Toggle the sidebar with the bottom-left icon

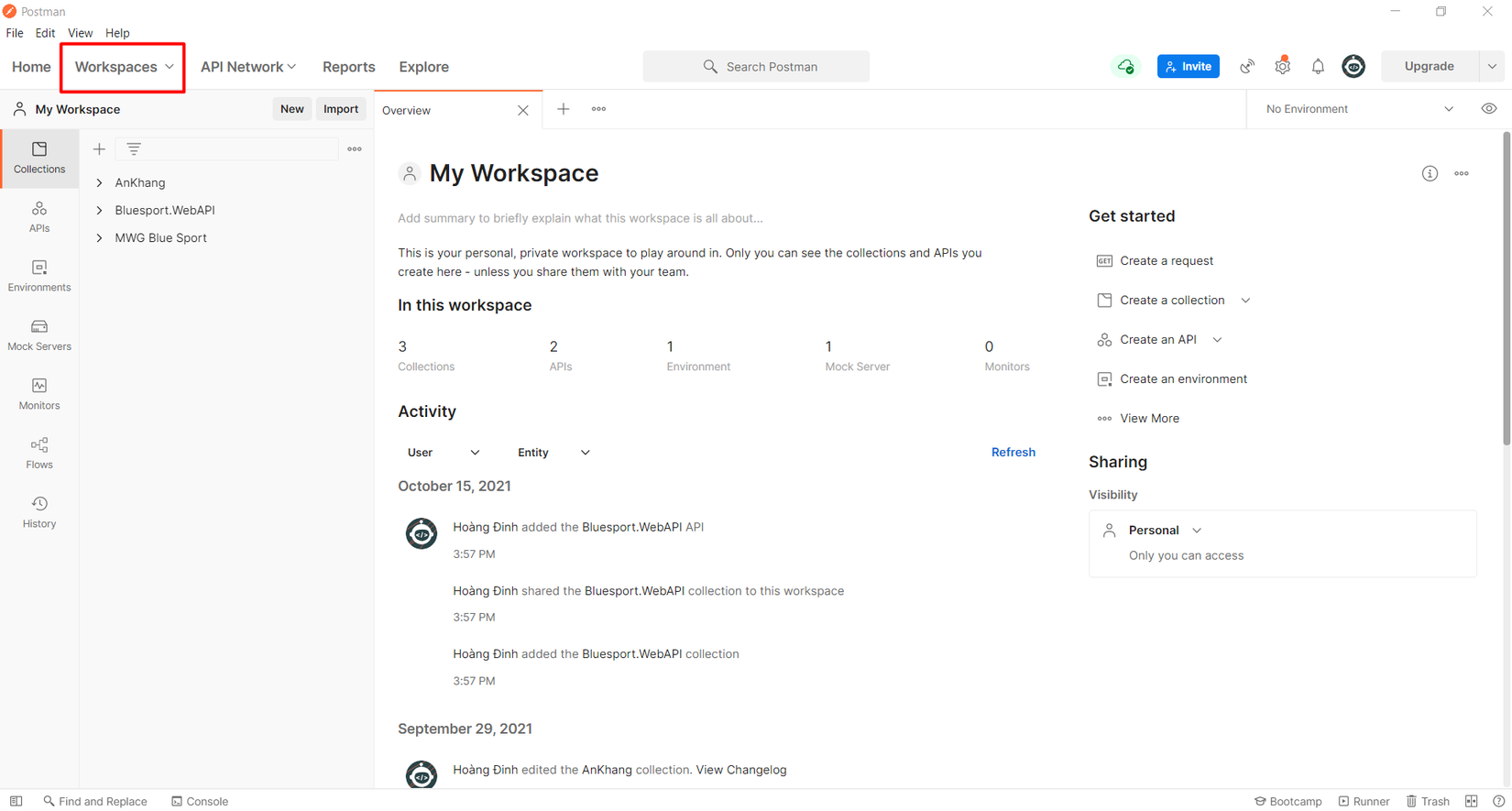(x=16, y=801)
